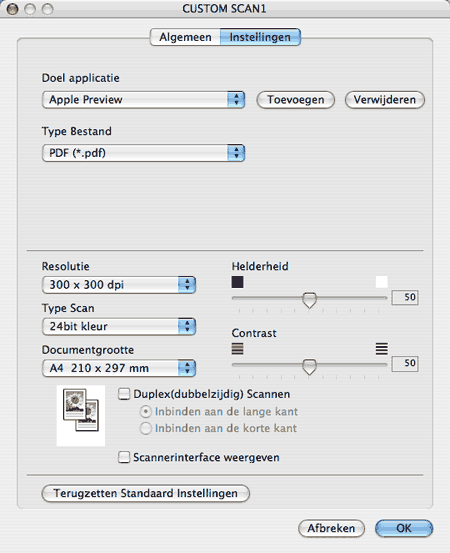Click the duplex document preview thumbnail
450x553 pixels.
(x=81, y=415)
